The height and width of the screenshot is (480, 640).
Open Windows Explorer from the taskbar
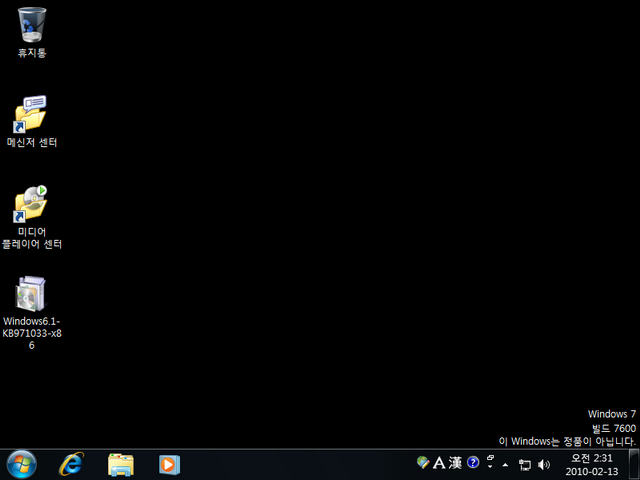[x=121, y=465]
